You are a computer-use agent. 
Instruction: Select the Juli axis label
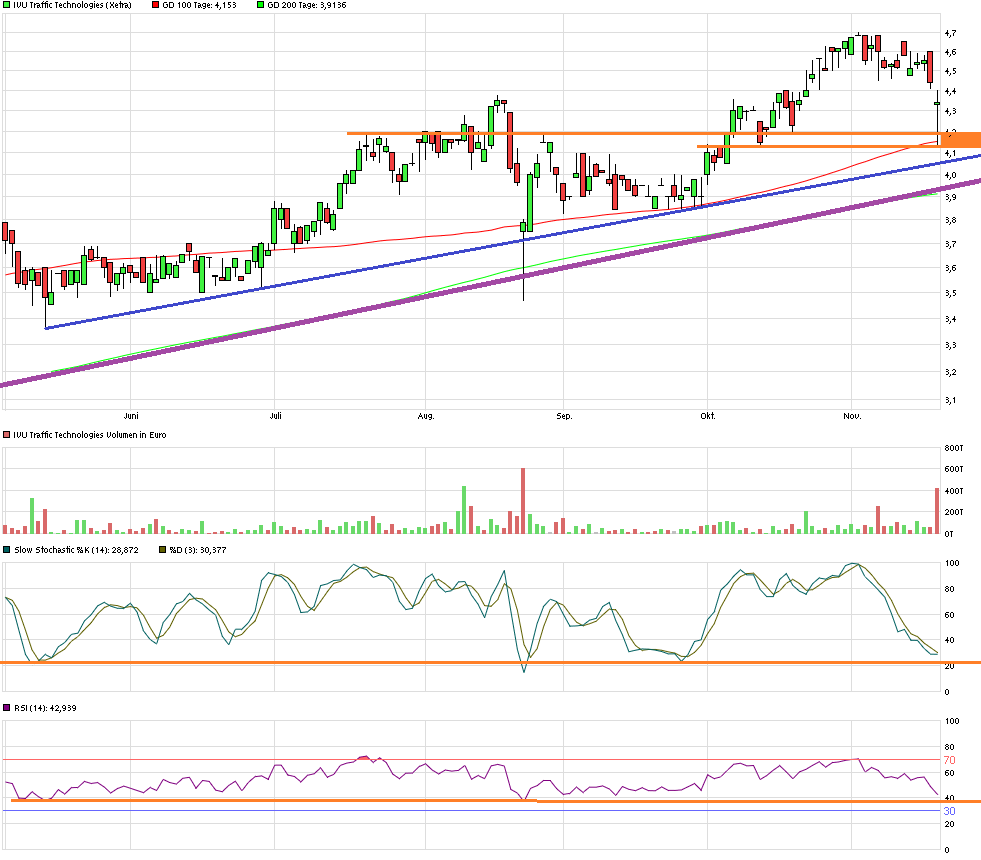pos(276,412)
